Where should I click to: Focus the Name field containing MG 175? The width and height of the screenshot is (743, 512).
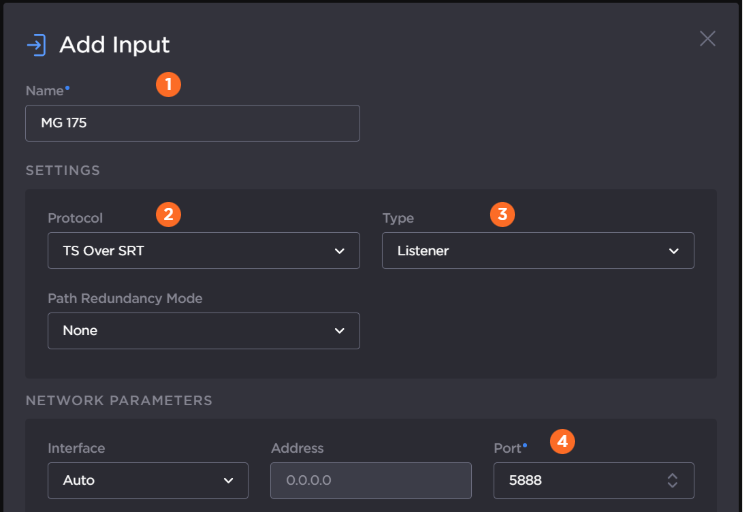(x=192, y=124)
